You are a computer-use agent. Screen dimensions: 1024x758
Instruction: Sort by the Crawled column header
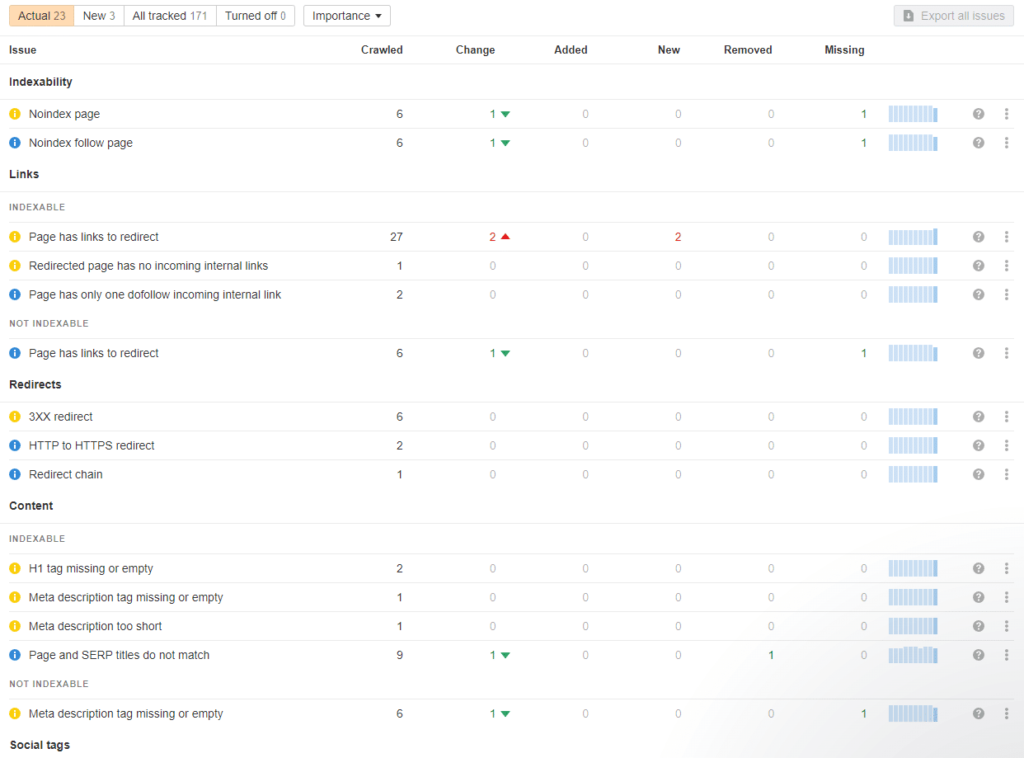click(x=381, y=50)
